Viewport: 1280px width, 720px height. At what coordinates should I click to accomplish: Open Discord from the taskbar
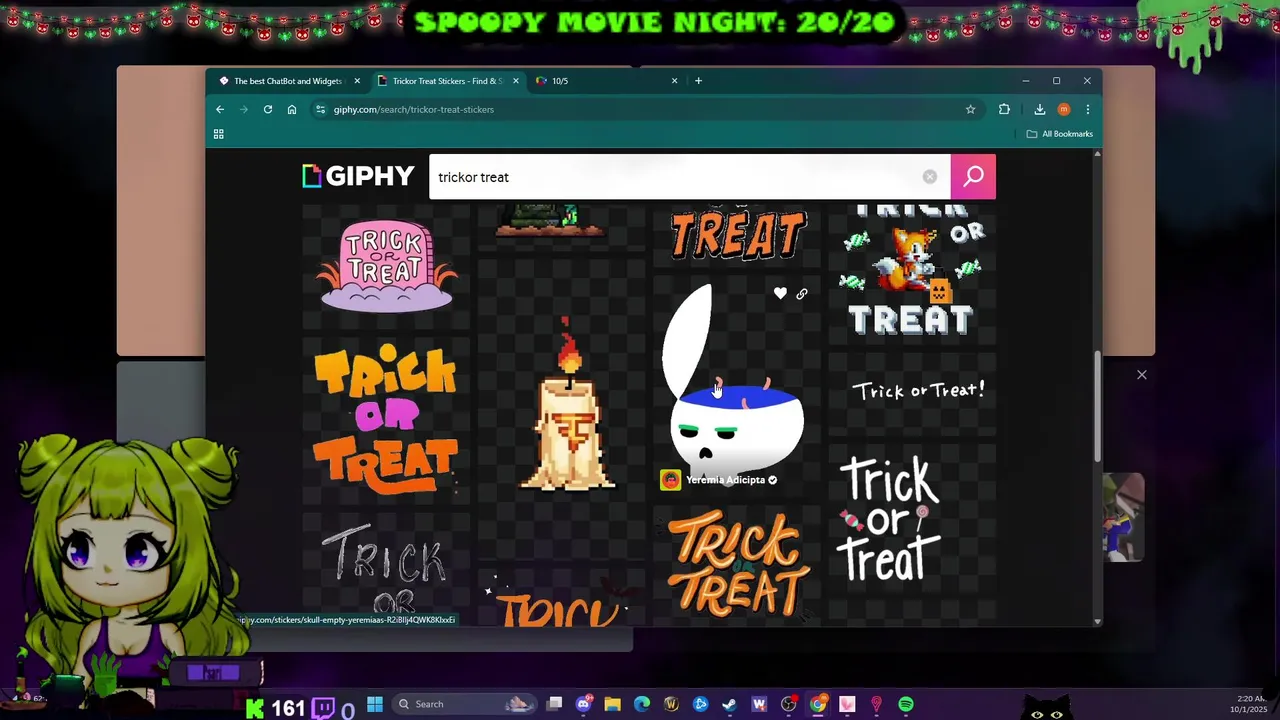pos(584,704)
